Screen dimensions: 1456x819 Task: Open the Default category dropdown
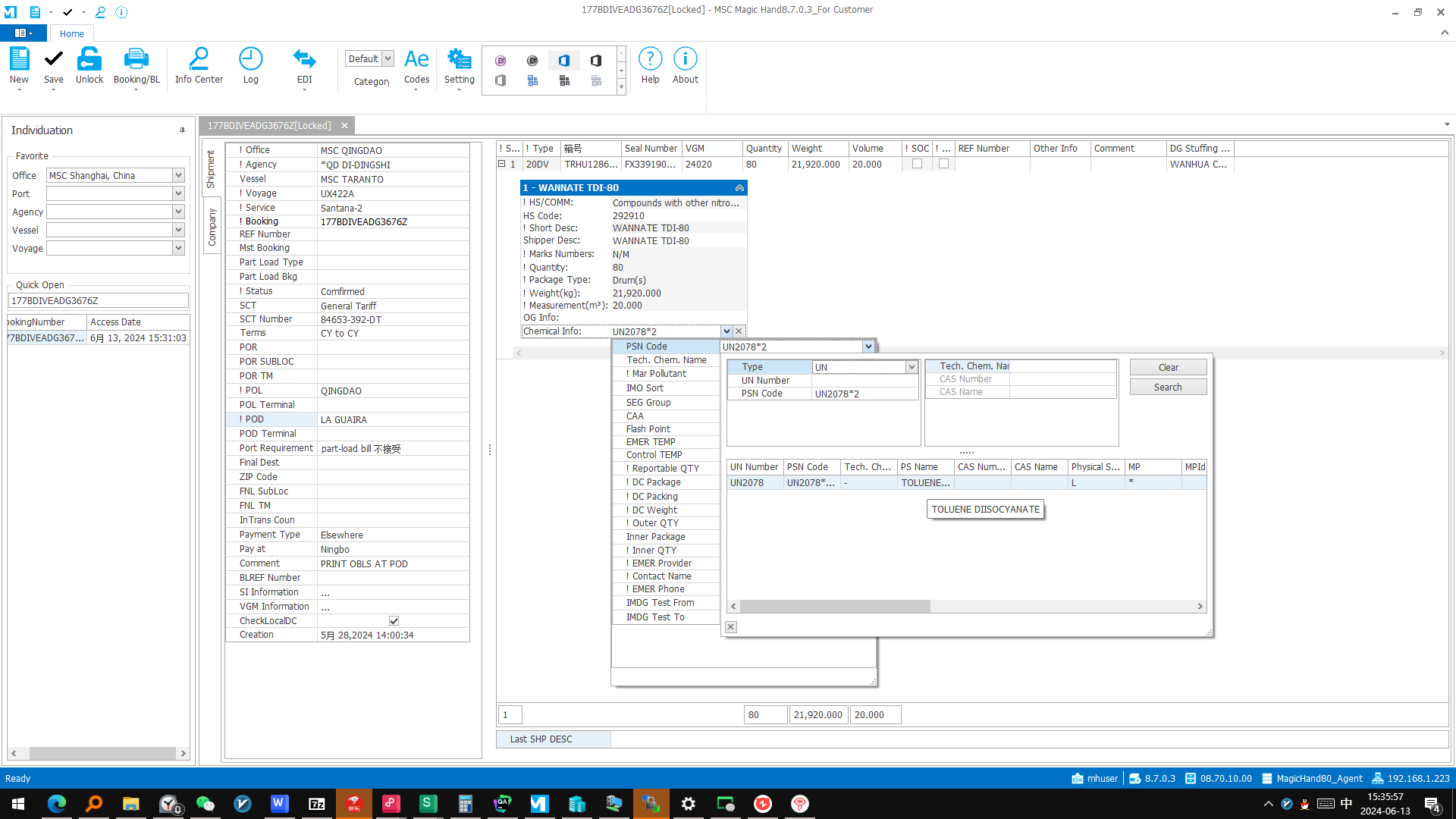click(388, 58)
